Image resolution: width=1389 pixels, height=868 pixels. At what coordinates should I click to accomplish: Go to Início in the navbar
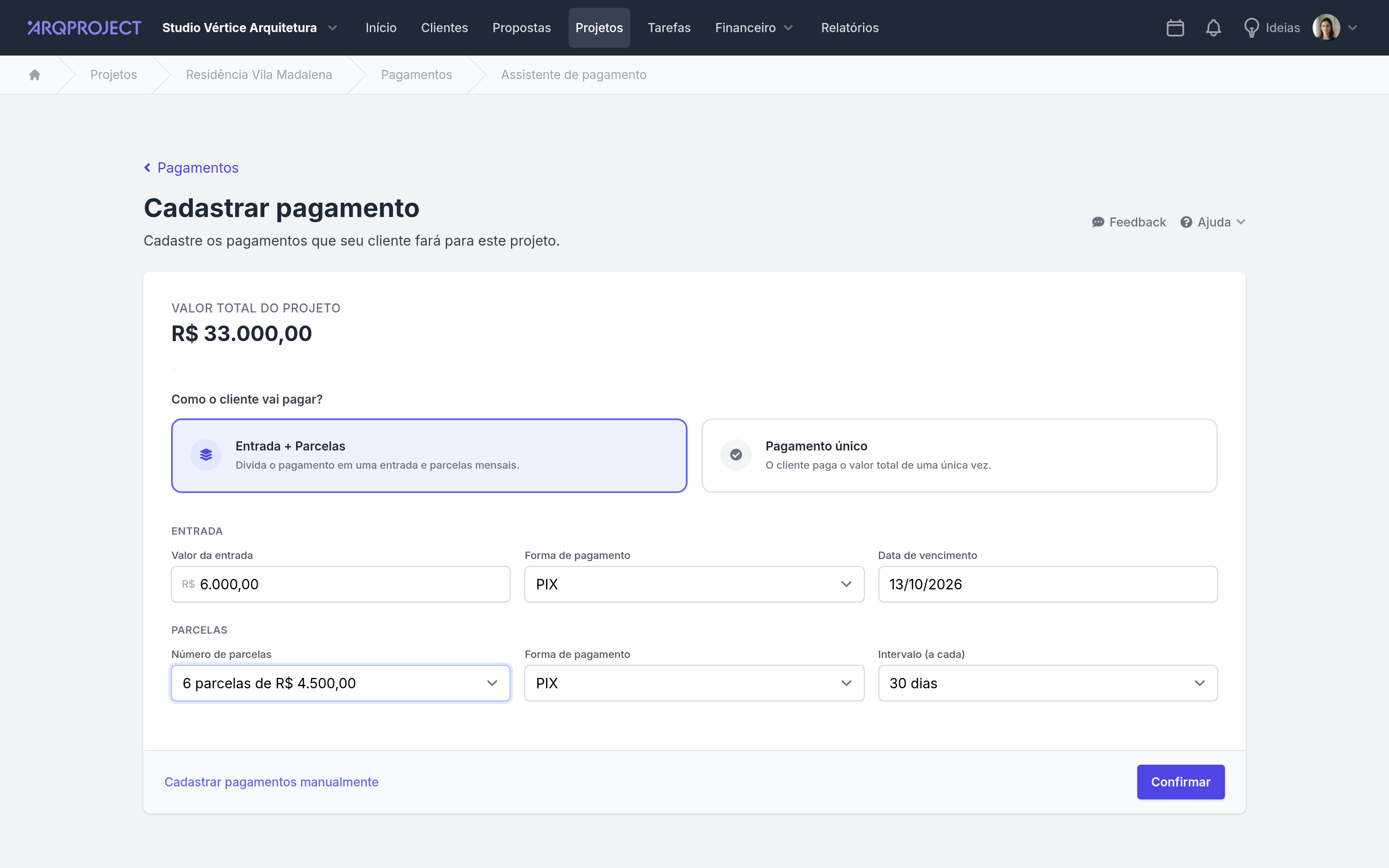click(381, 27)
